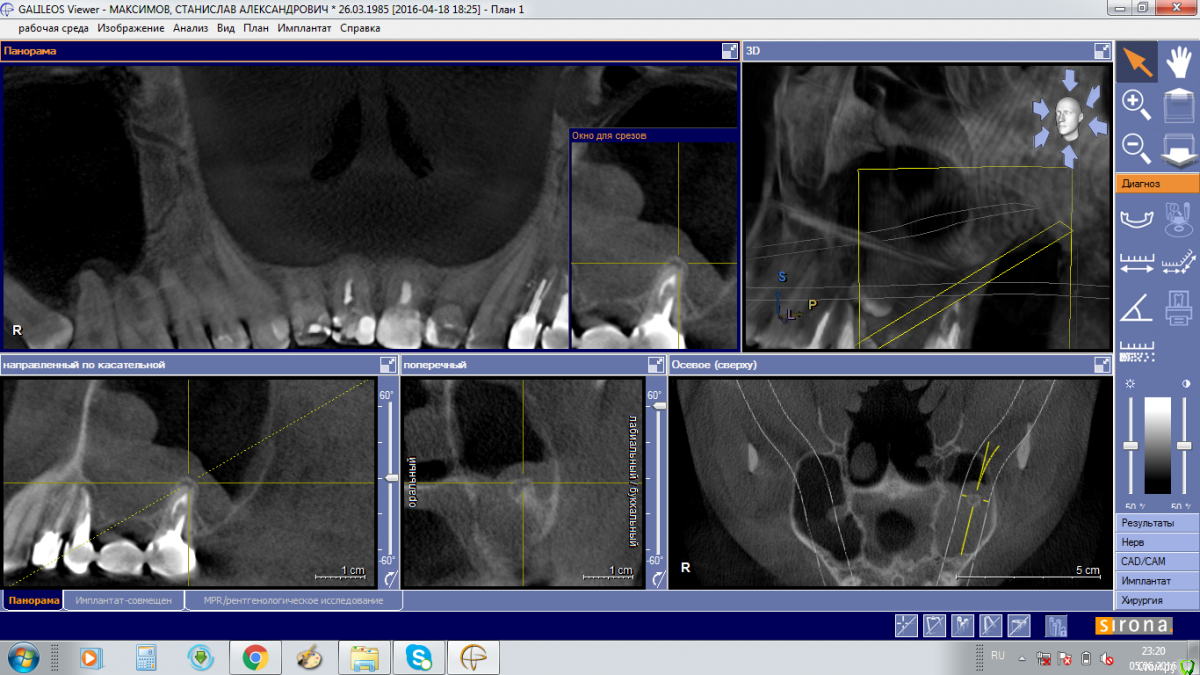Image resolution: width=1200 pixels, height=675 pixels.
Task: Activate the hand pan tool
Action: (x=1179, y=61)
